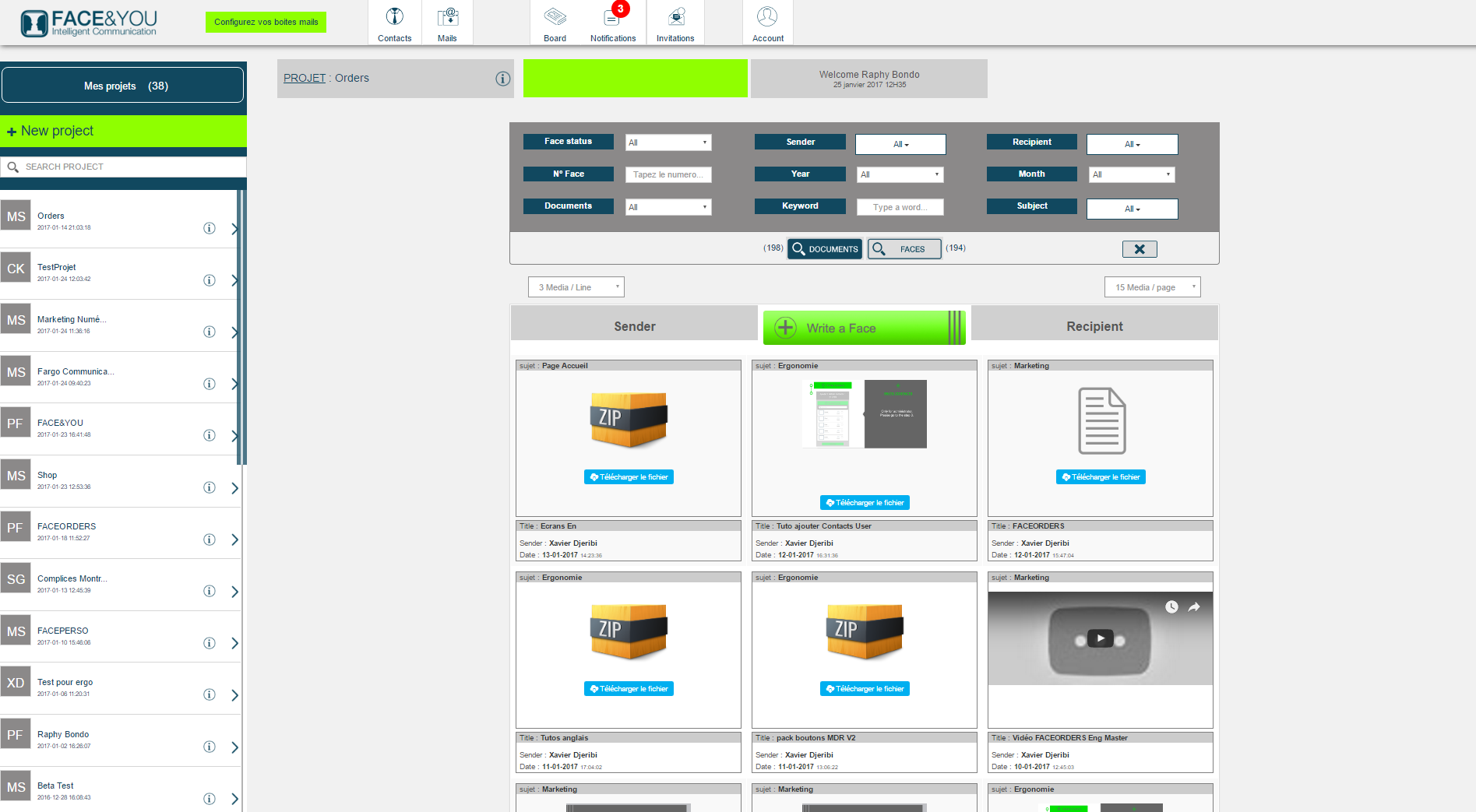This screenshot has height=812, width=1476.
Task: Click the document icon of FACEORDERS media
Action: 1101,420
